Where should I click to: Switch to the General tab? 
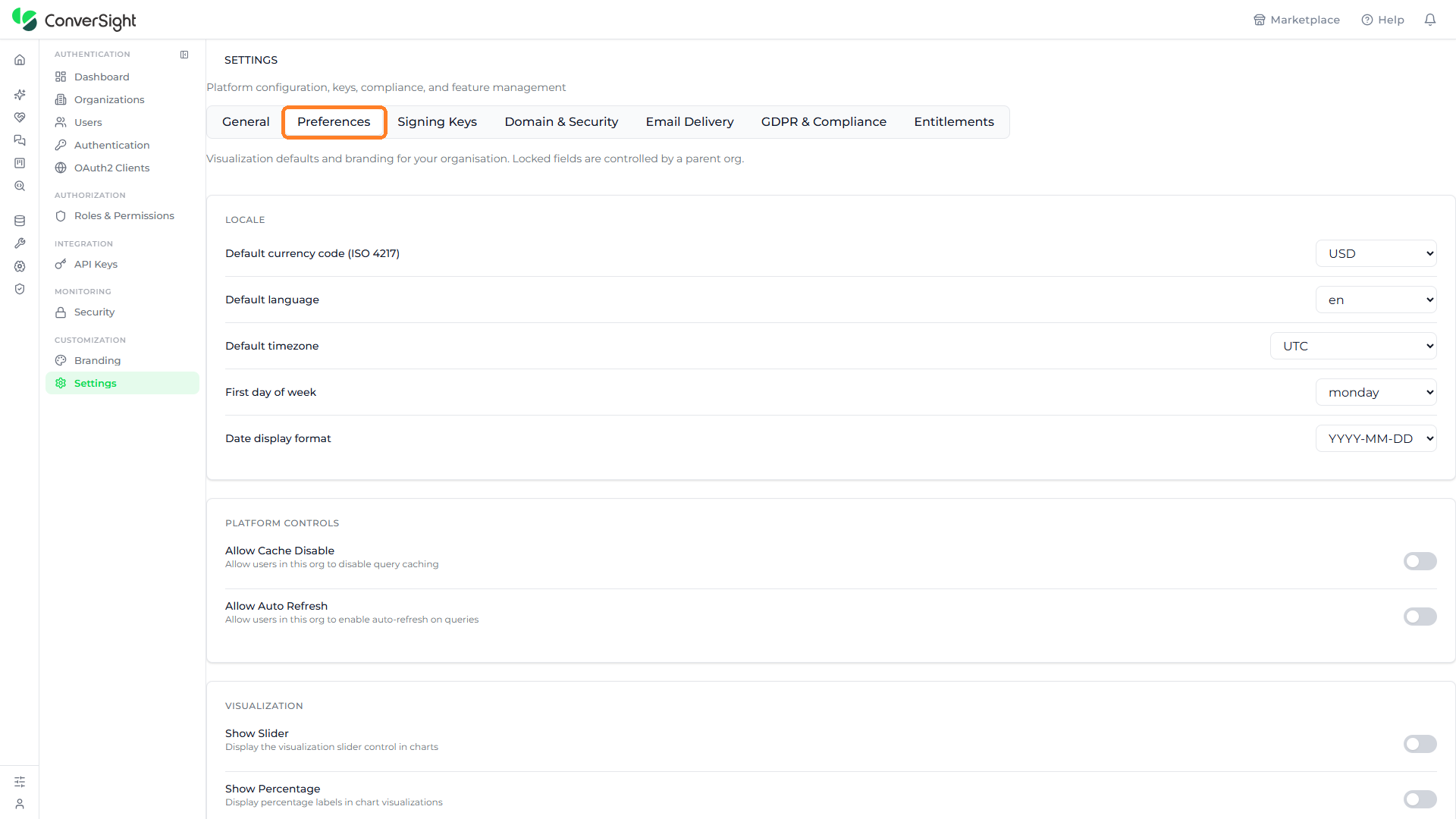coord(246,122)
